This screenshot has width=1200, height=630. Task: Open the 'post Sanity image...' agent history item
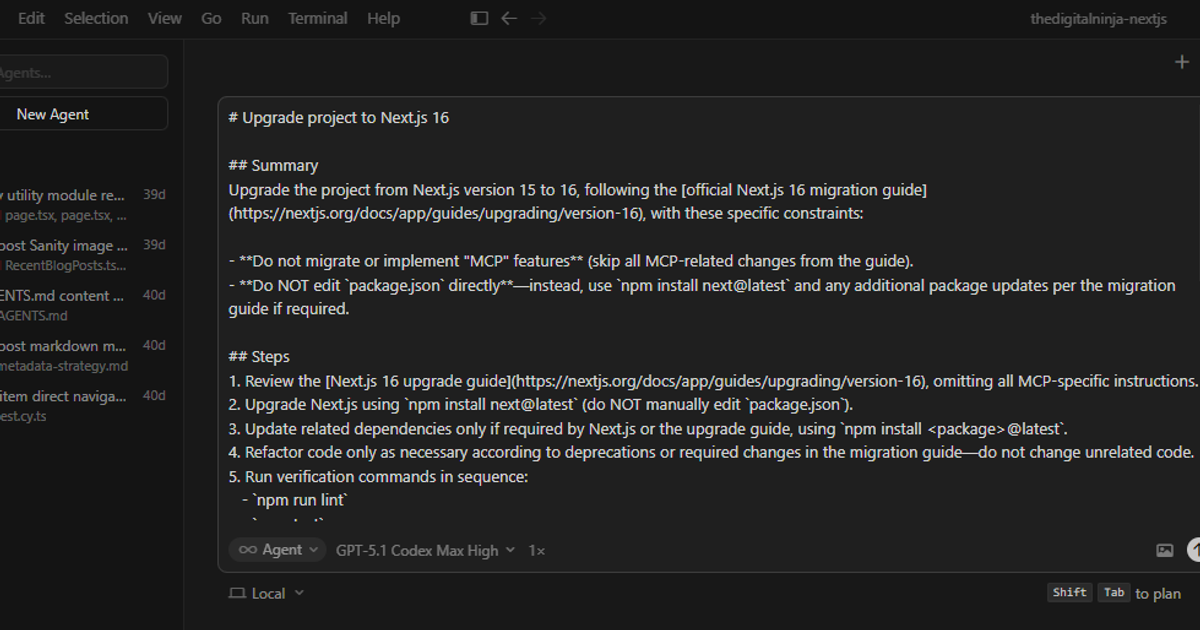[x=85, y=255]
